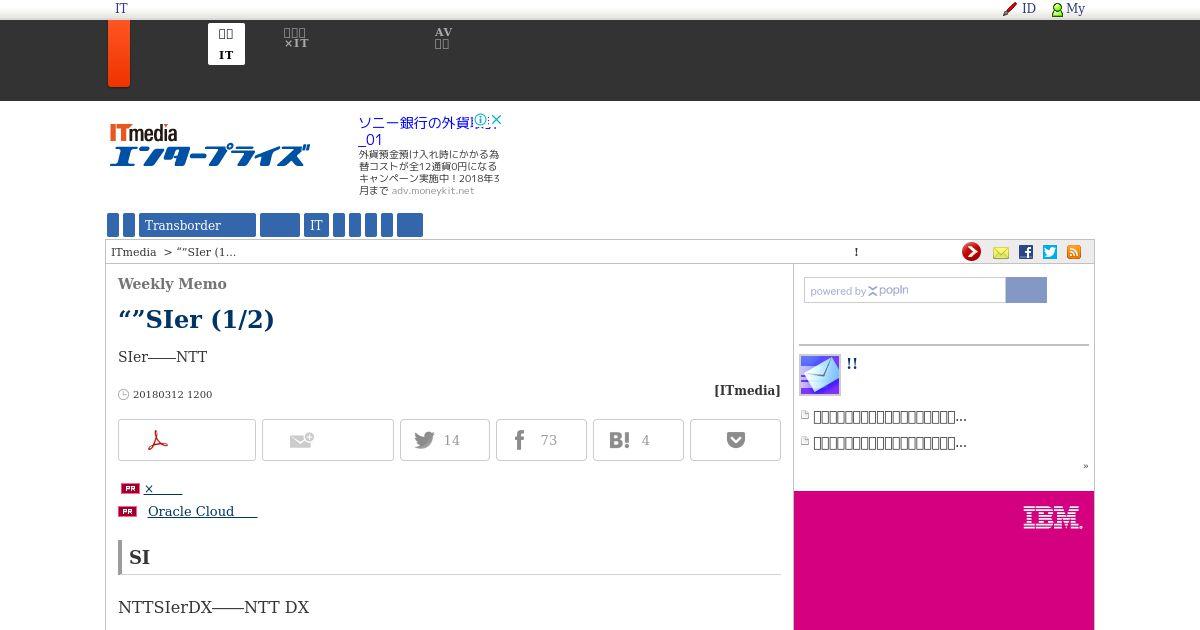
Task: Open Twitter icon in breadcrumb bar
Action: tap(1050, 252)
